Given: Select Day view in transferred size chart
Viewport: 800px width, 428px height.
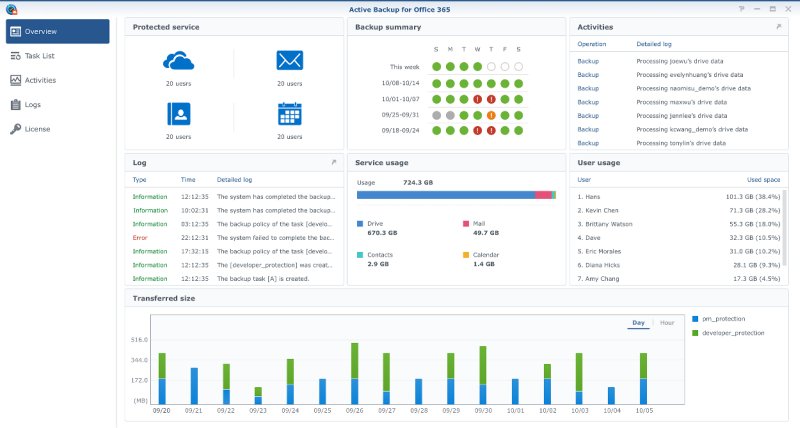Looking at the screenshot, I should (638, 323).
